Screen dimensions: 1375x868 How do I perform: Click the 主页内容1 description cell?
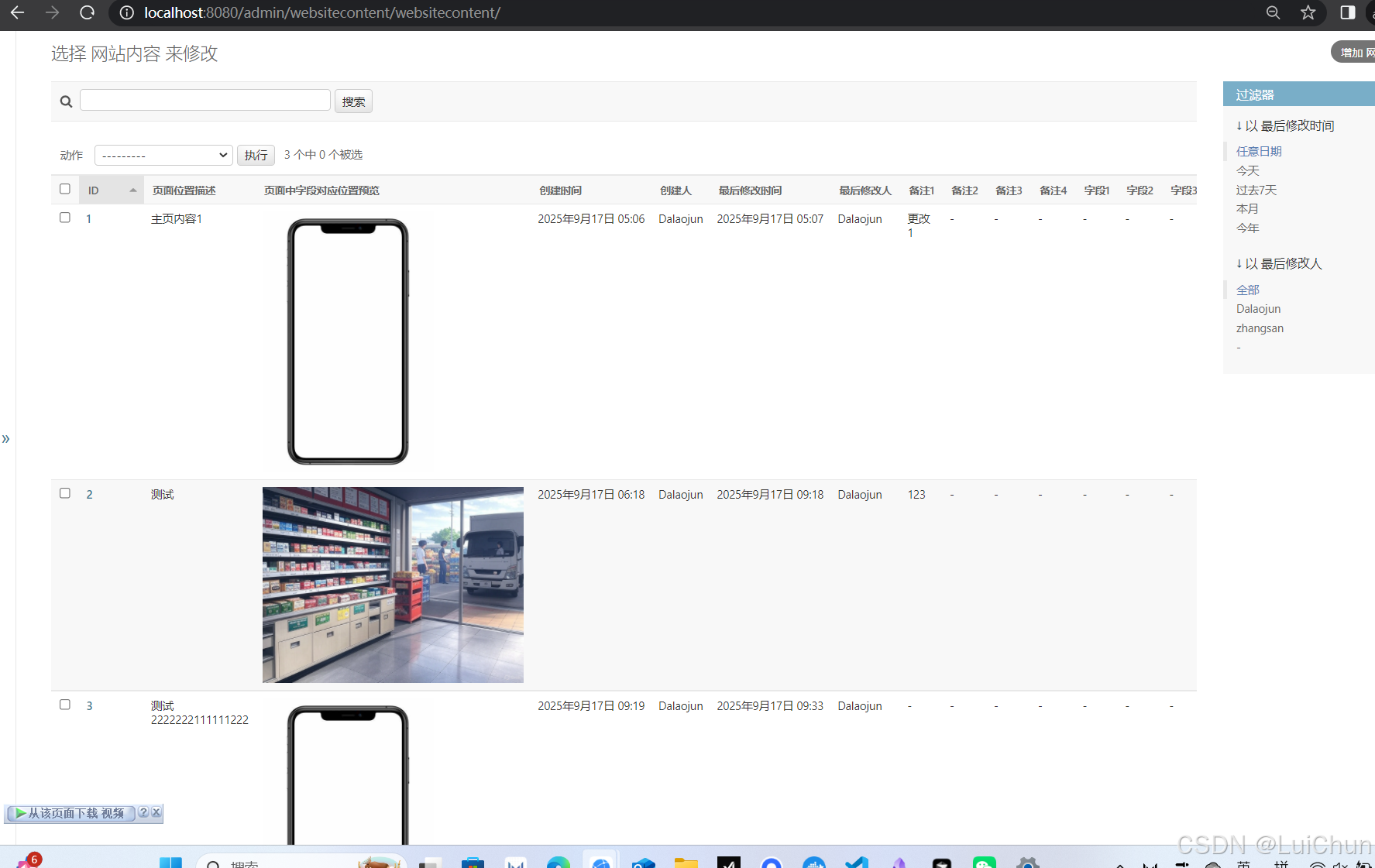pyautogui.click(x=177, y=219)
